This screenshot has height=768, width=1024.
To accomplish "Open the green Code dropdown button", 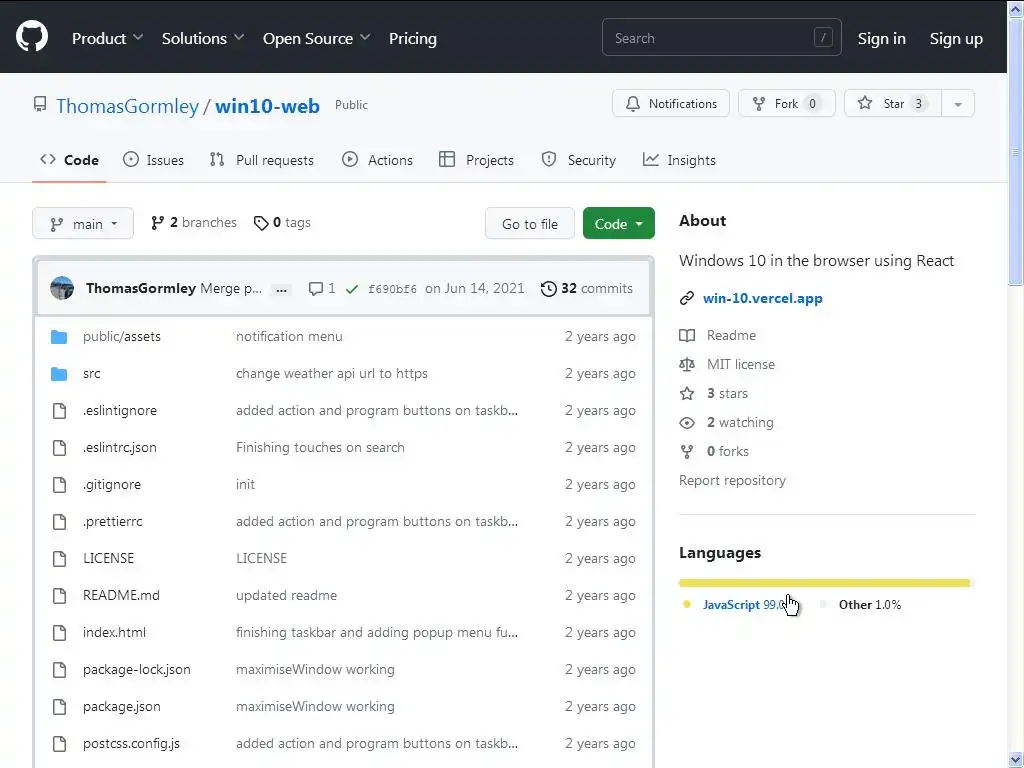I will (618, 223).
